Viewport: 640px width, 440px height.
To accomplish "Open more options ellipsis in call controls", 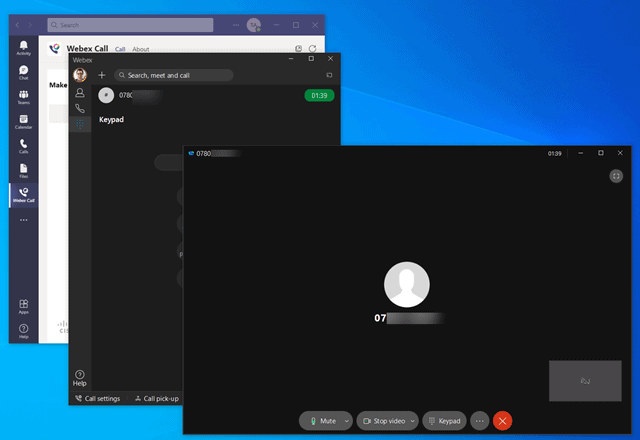I will pyautogui.click(x=480, y=421).
